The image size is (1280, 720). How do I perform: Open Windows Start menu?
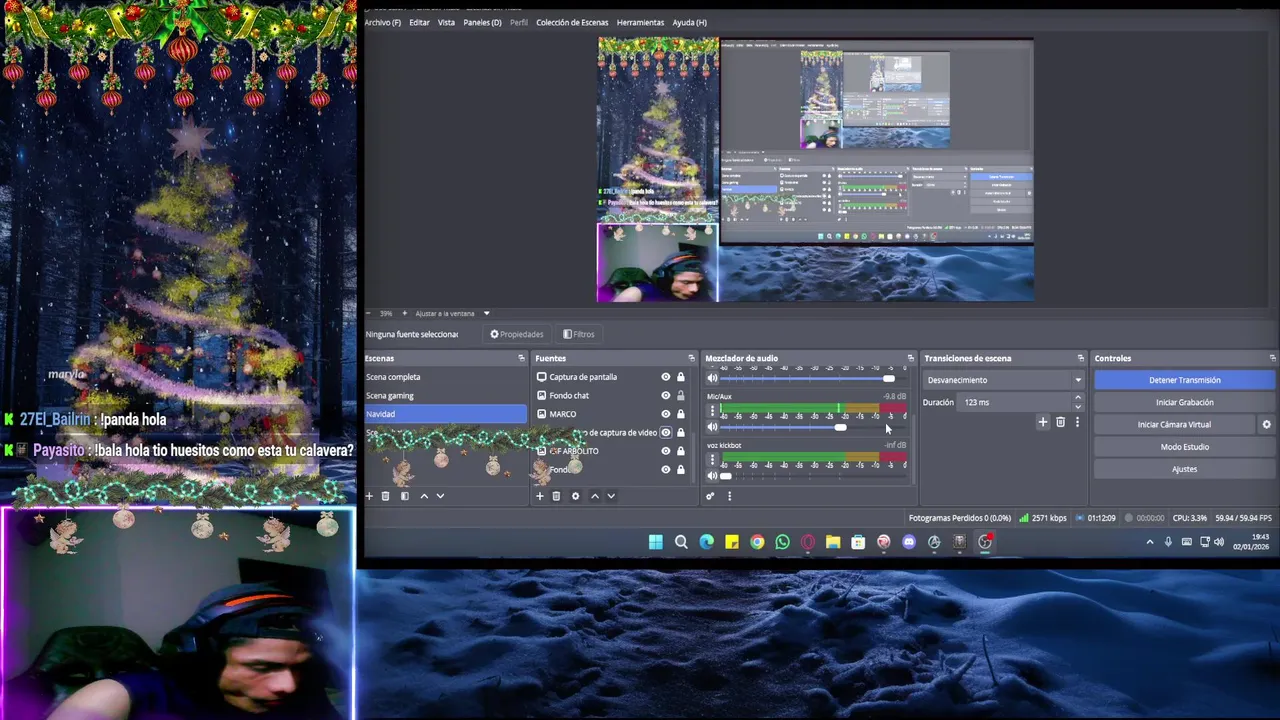(656, 542)
